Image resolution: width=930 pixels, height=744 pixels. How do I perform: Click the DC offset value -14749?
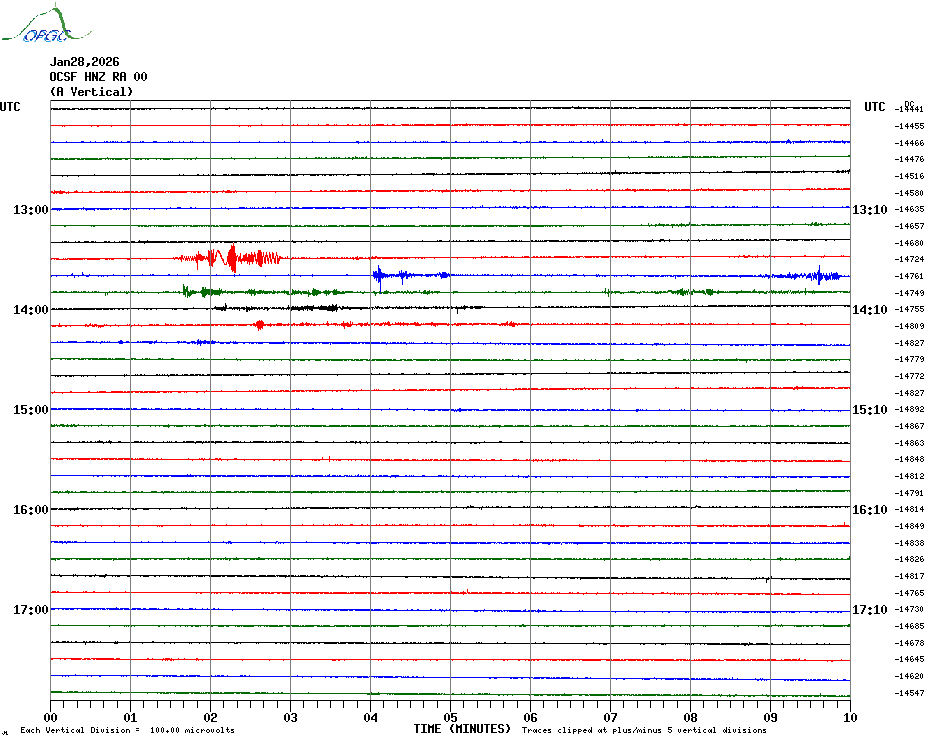909,293
